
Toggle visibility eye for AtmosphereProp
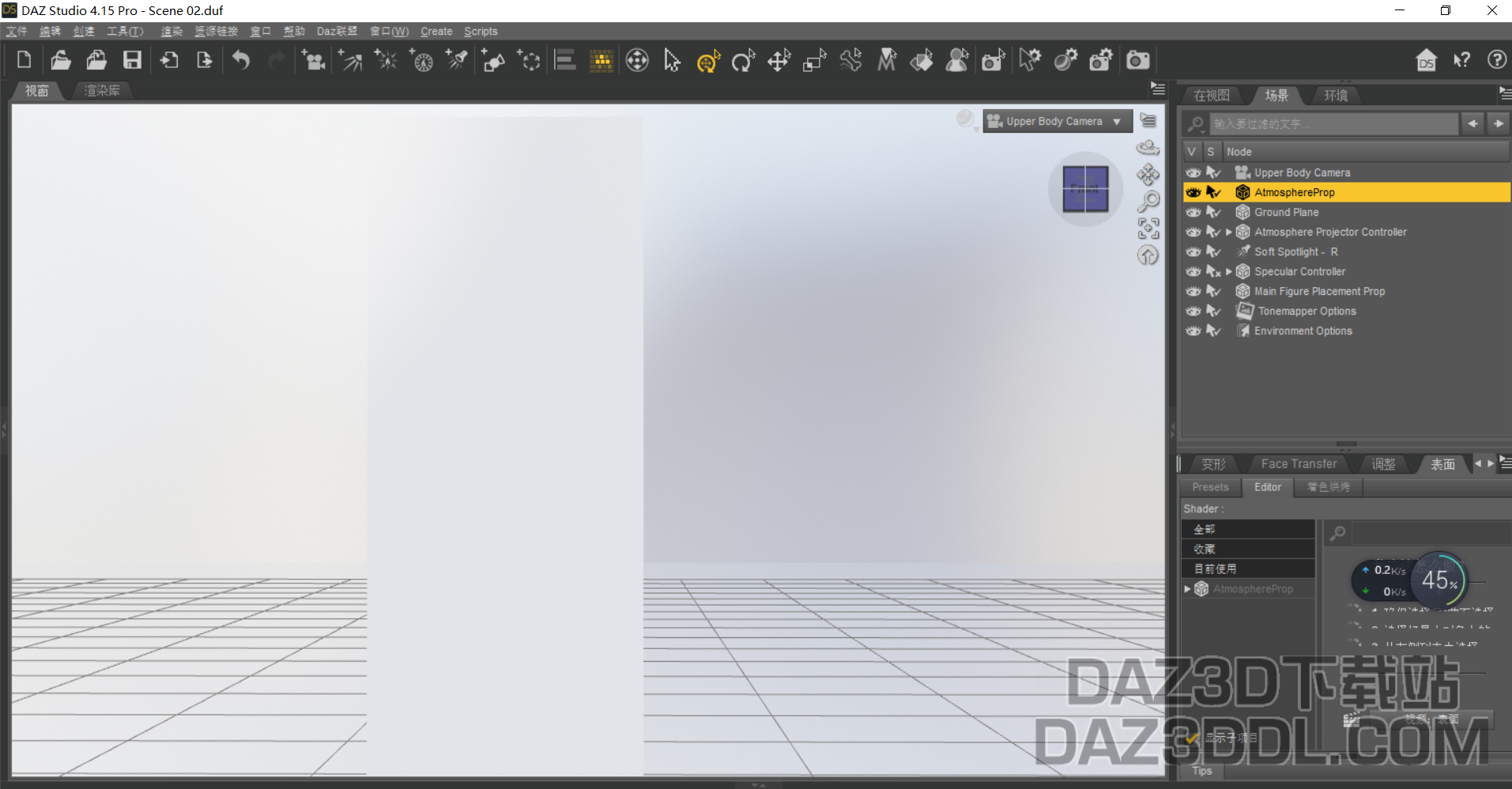1193,192
